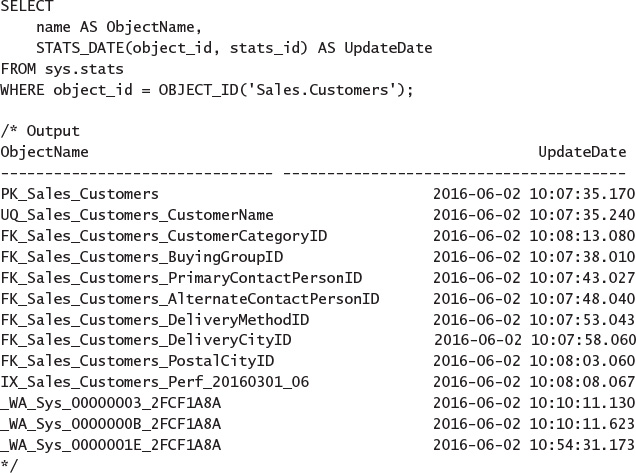Click the closing '*/' comment marker
Image resolution: width=636 pixels, height=473 pixels.
coord(9,465)
